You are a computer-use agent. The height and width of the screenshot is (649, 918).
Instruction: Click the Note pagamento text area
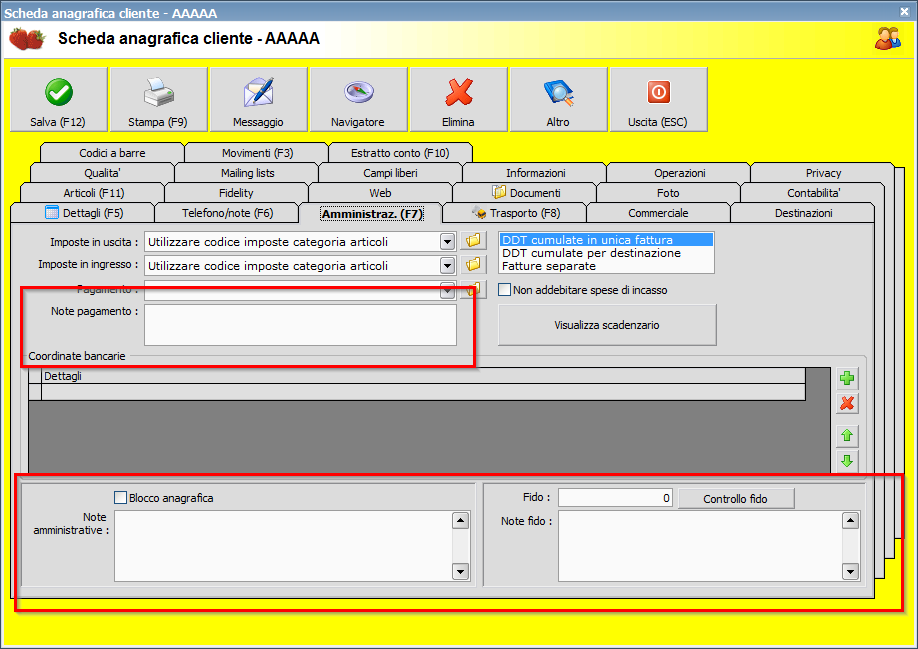[x=300, y=325]
